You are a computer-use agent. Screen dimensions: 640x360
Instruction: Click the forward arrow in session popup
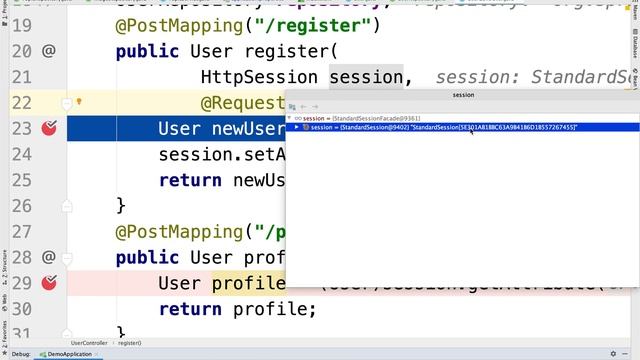click(x=315, y=107)
